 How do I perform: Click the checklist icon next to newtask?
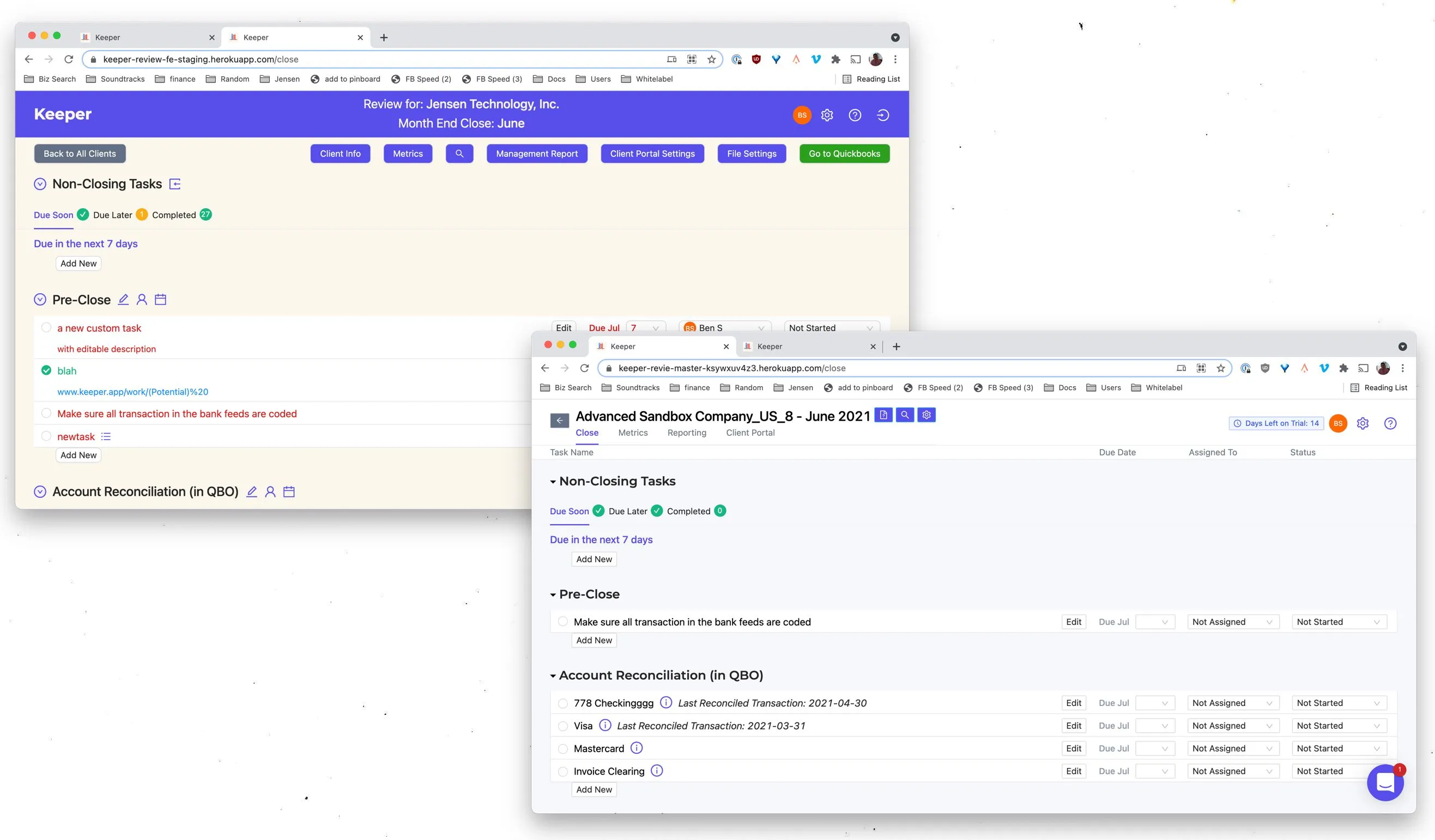pyautogui.click(x=106, y=436)
